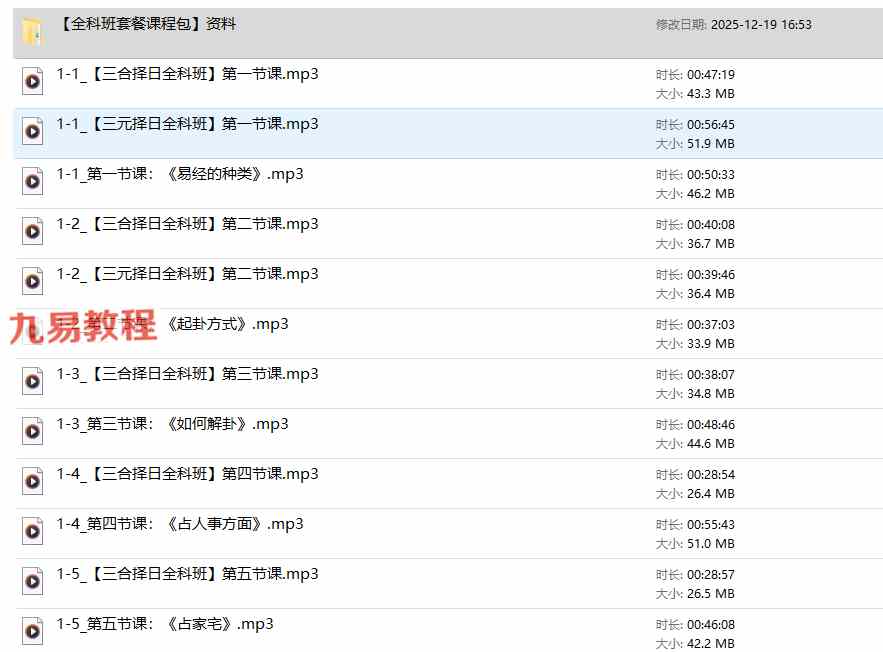Click the 42.2 MB size of 《占家宅》
Image resolution: width=883 pixels, height=652 pixels.
pyautogui.click(x=710, y=644)
